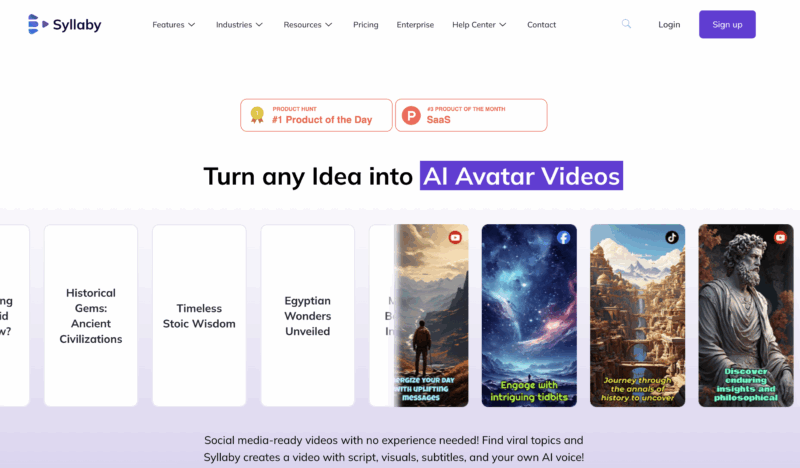The height and width of the screenshot is (468, 800).
Task: Select the Timeless Stoic Wisdom card
Action: [199, 315]
